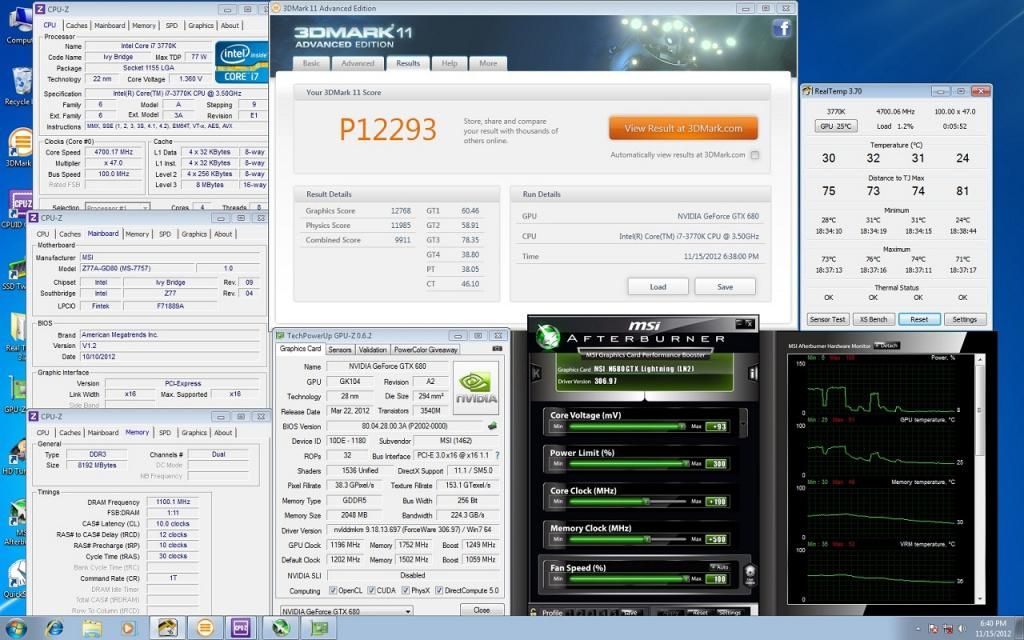
Task: Click the XS Bench button in RealTemp
Action: 873,319
